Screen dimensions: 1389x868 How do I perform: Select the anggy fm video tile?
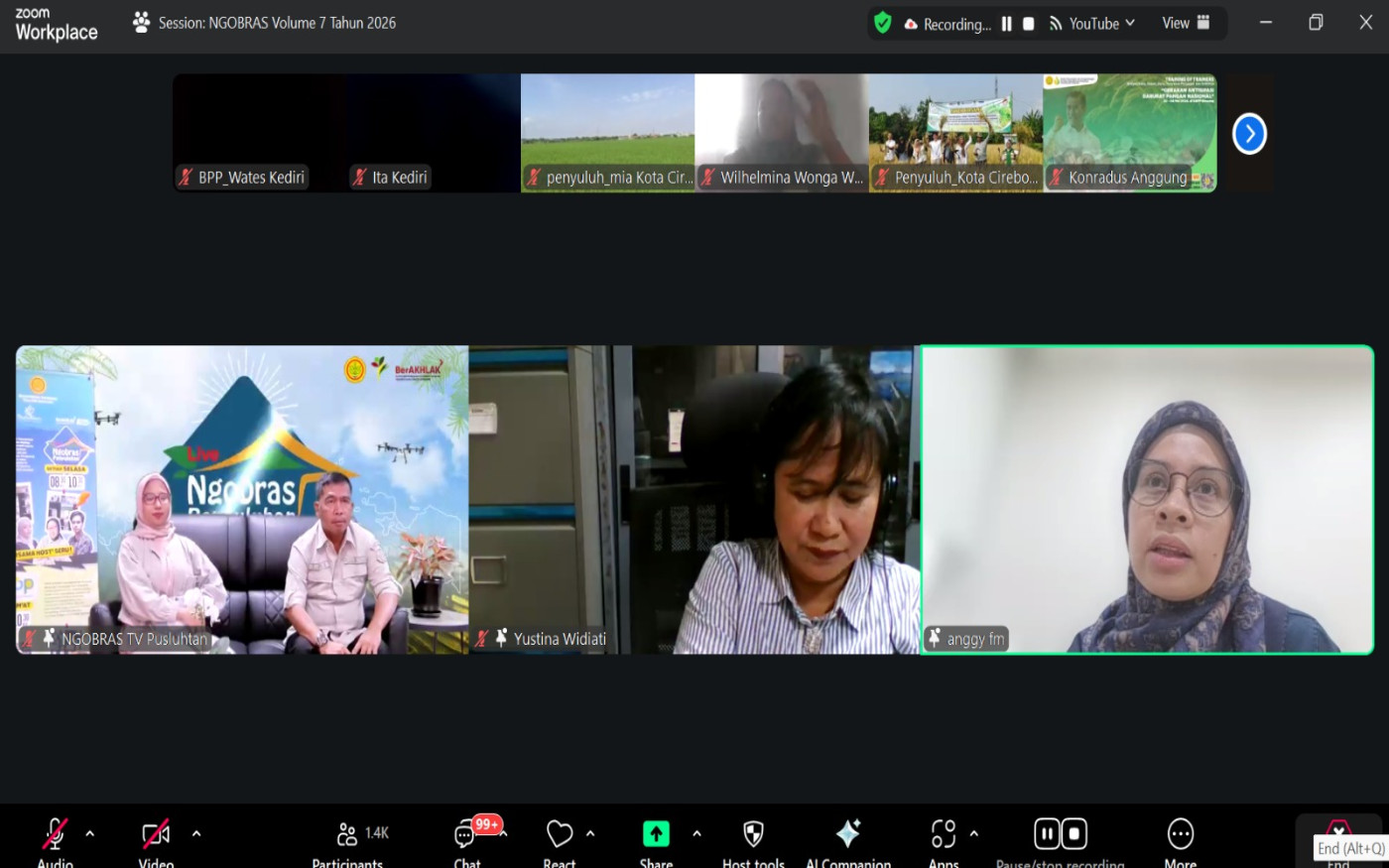click(x=1147, y=499)
